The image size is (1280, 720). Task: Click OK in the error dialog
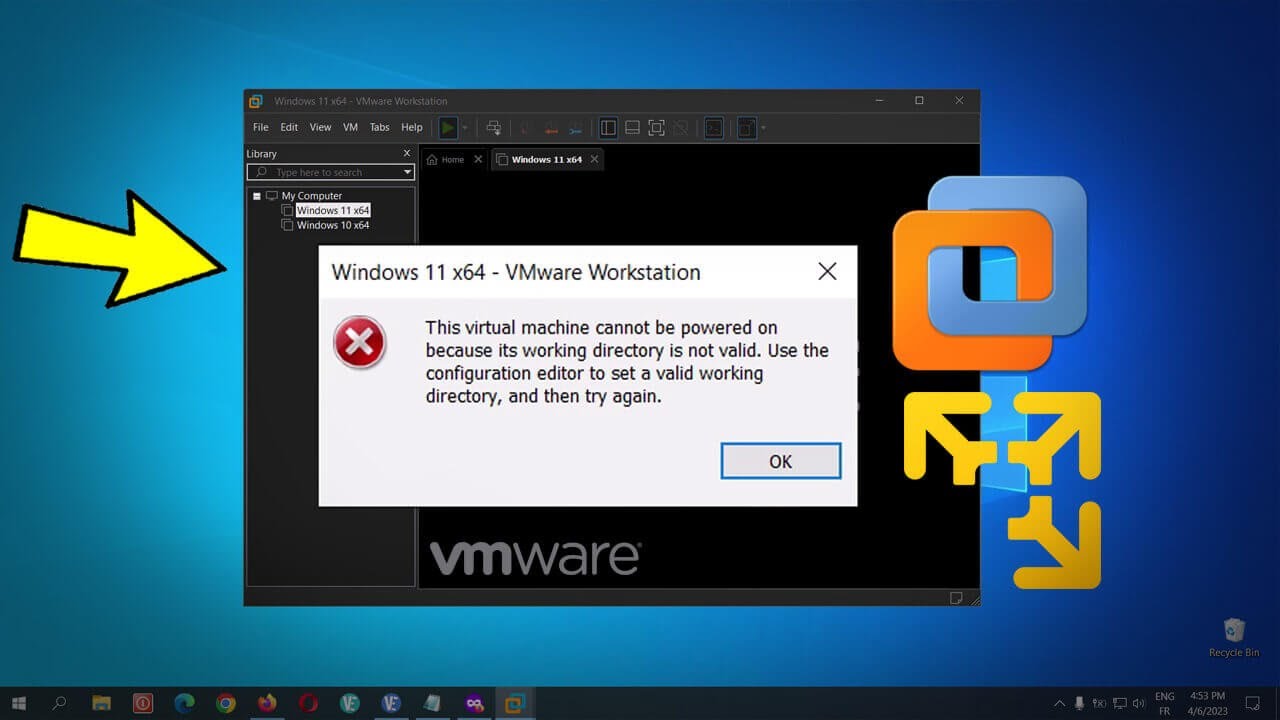click(781, 461)
